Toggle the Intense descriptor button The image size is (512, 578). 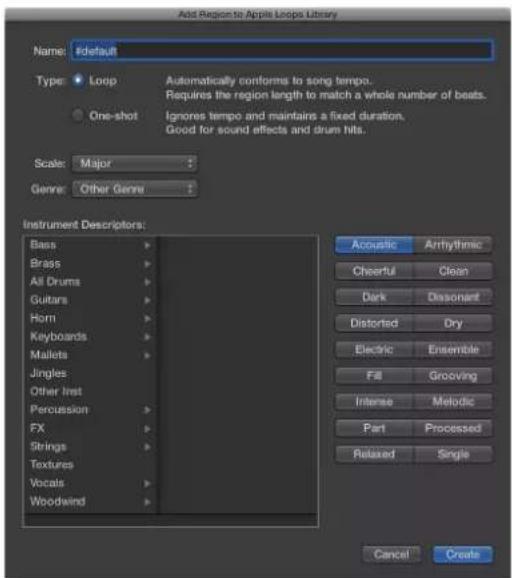[x=374, y=402]
